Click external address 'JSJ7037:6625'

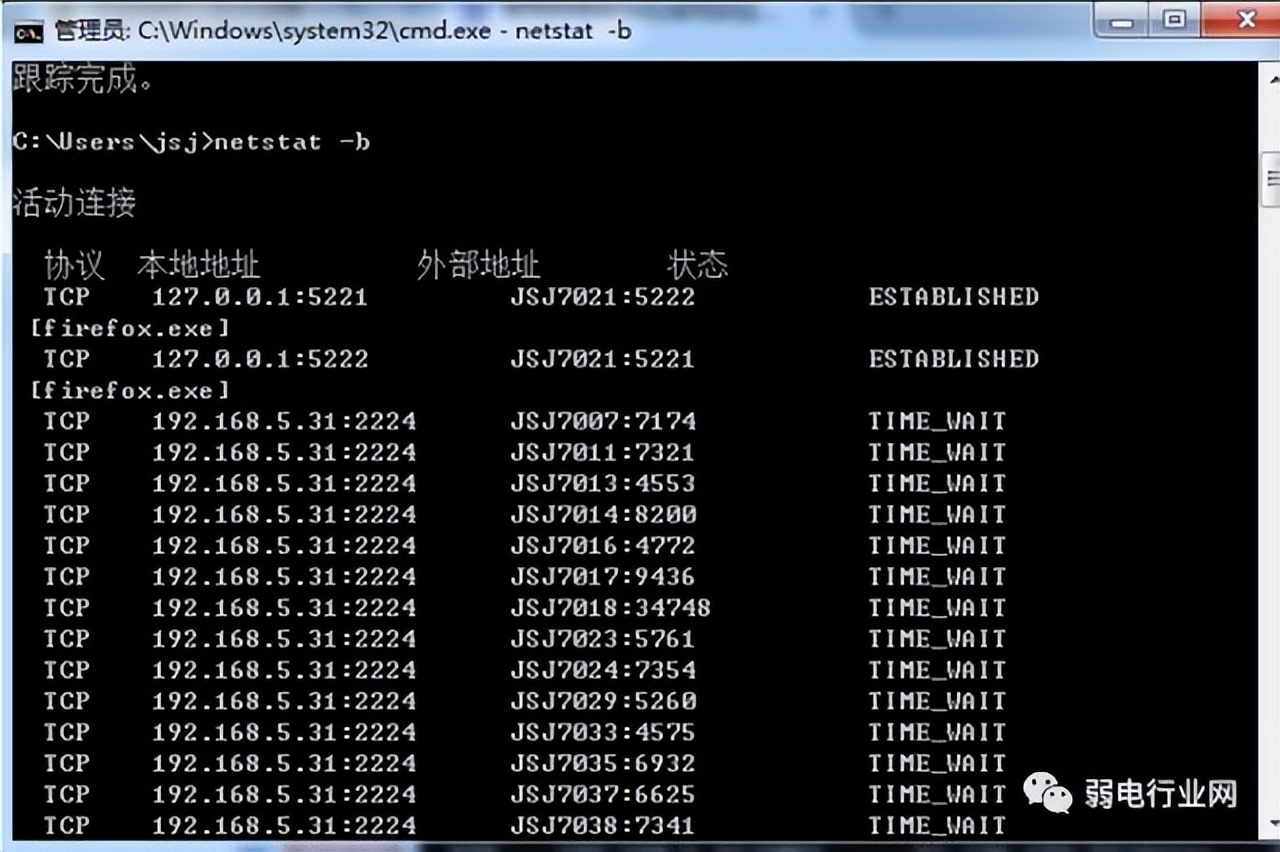[x=602, y=794]
